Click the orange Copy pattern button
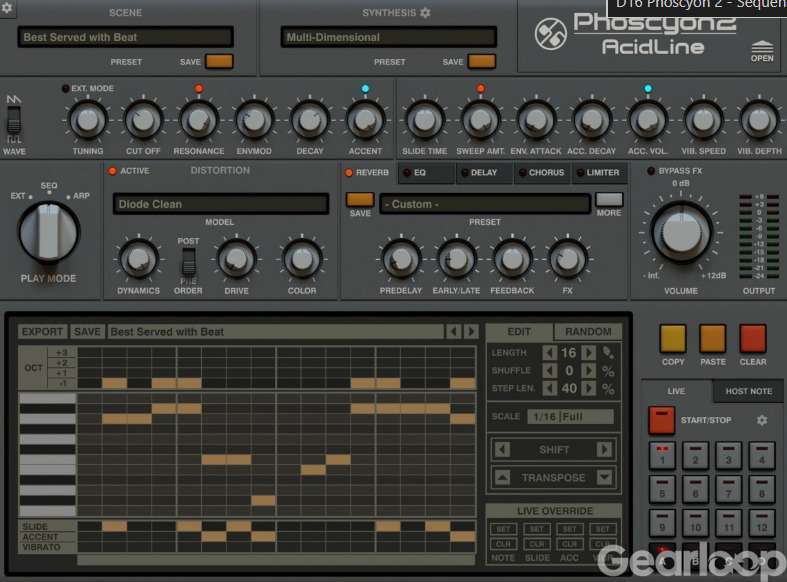 tap(673, 339)
